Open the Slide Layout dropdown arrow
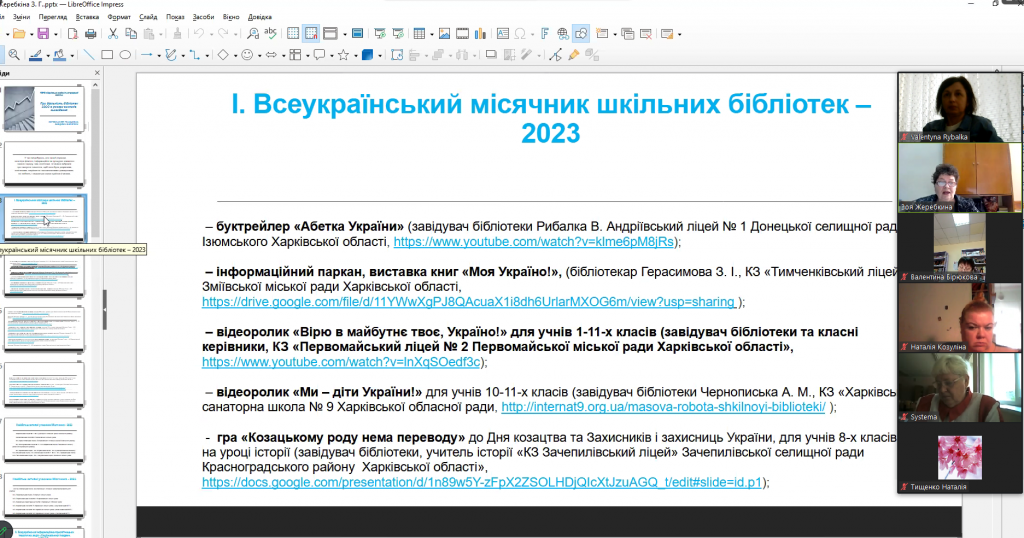 (x=679, y=35)
